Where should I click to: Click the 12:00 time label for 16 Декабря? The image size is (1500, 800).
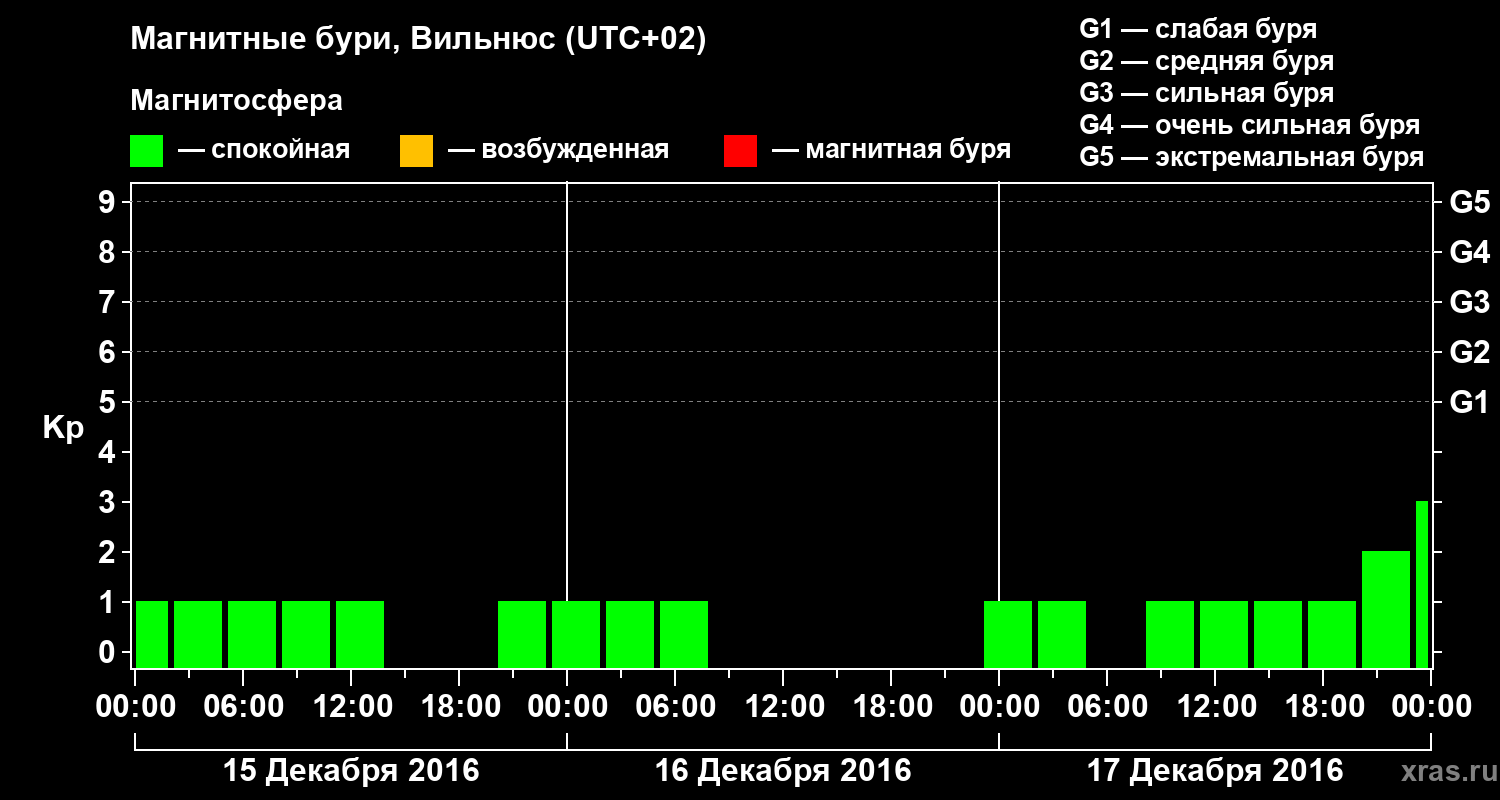click(783, 706)
